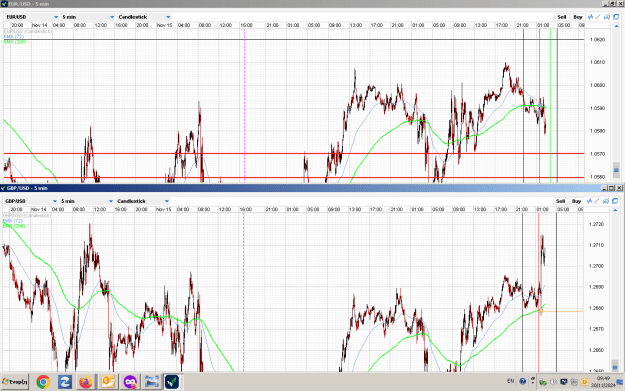Click the detach window icon in EUR/USD toolbar
The height and width of the screenshot is (391, 625).
[616, 17]
